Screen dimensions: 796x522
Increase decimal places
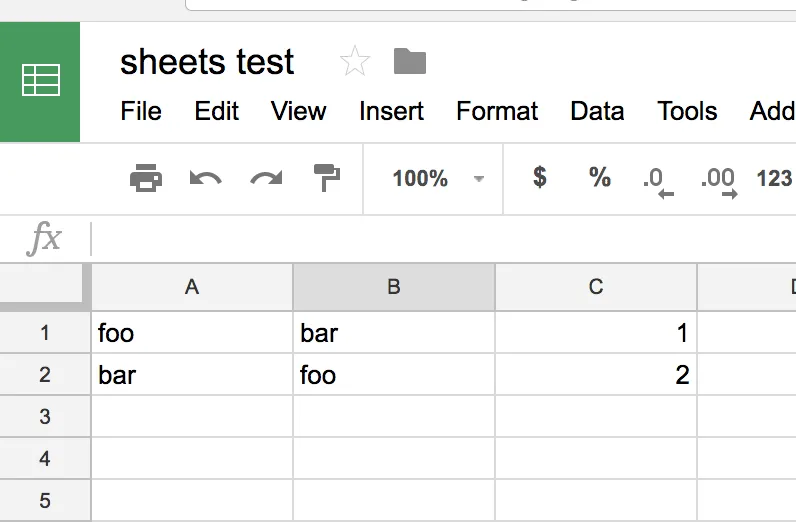pos(719,181)
